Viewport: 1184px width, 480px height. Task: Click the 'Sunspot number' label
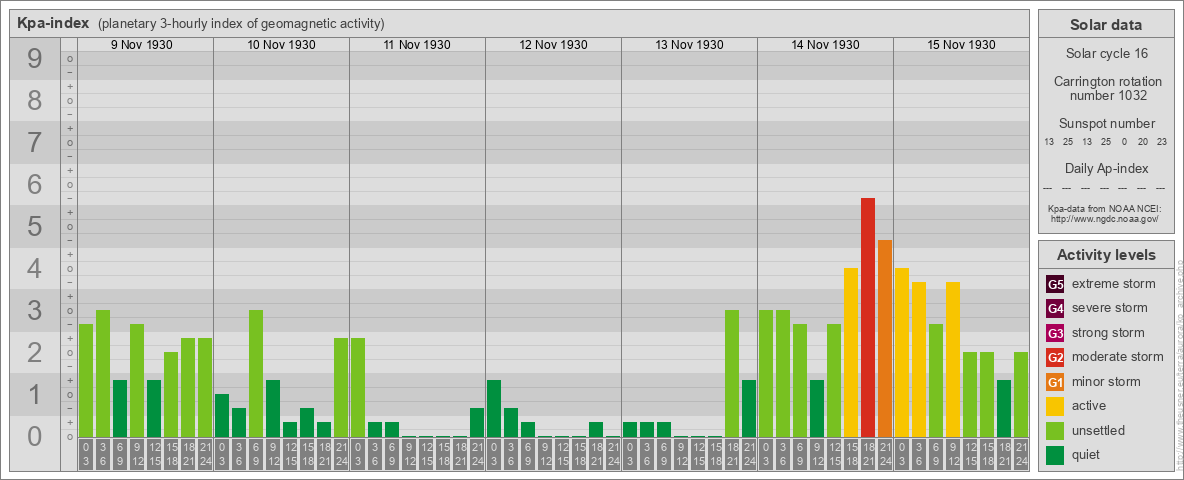1106,124
